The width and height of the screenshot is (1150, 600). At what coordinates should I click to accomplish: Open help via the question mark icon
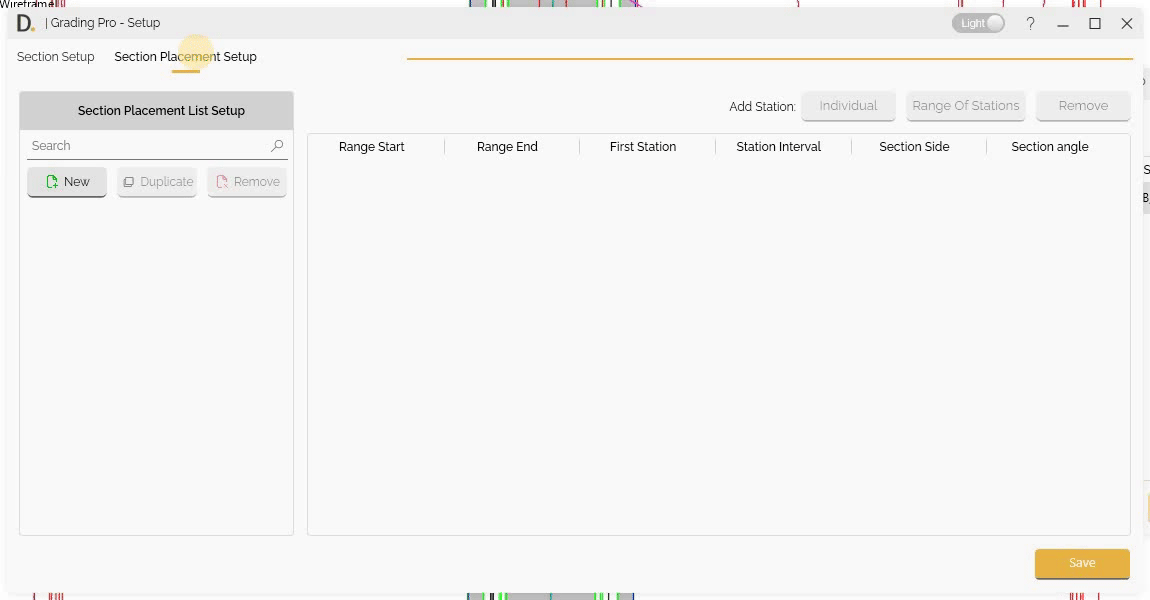coord(1030,23)
